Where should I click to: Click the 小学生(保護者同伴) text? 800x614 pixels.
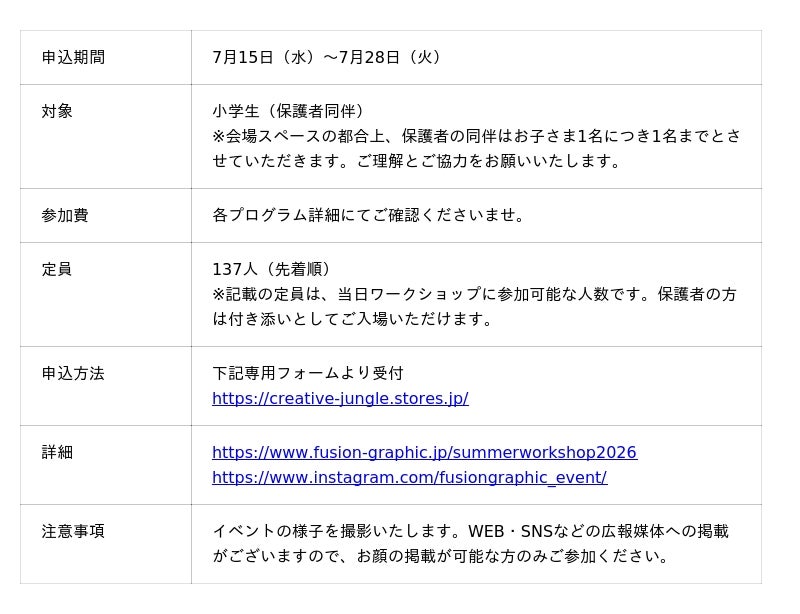(x=289, y=111)
